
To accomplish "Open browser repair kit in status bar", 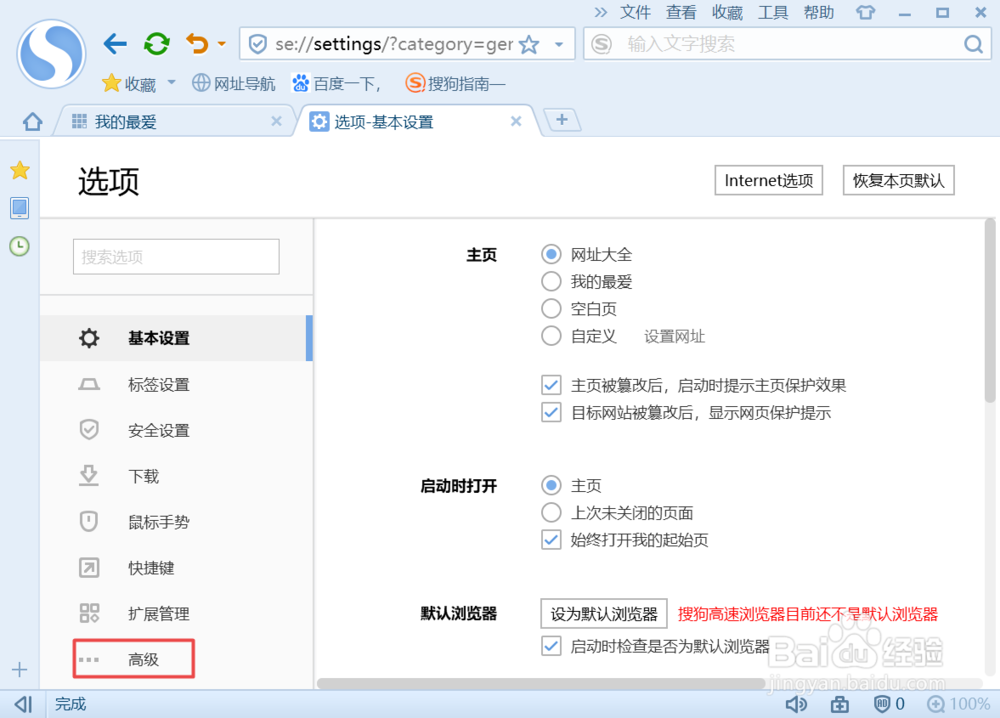I will (x=839, y=704).
